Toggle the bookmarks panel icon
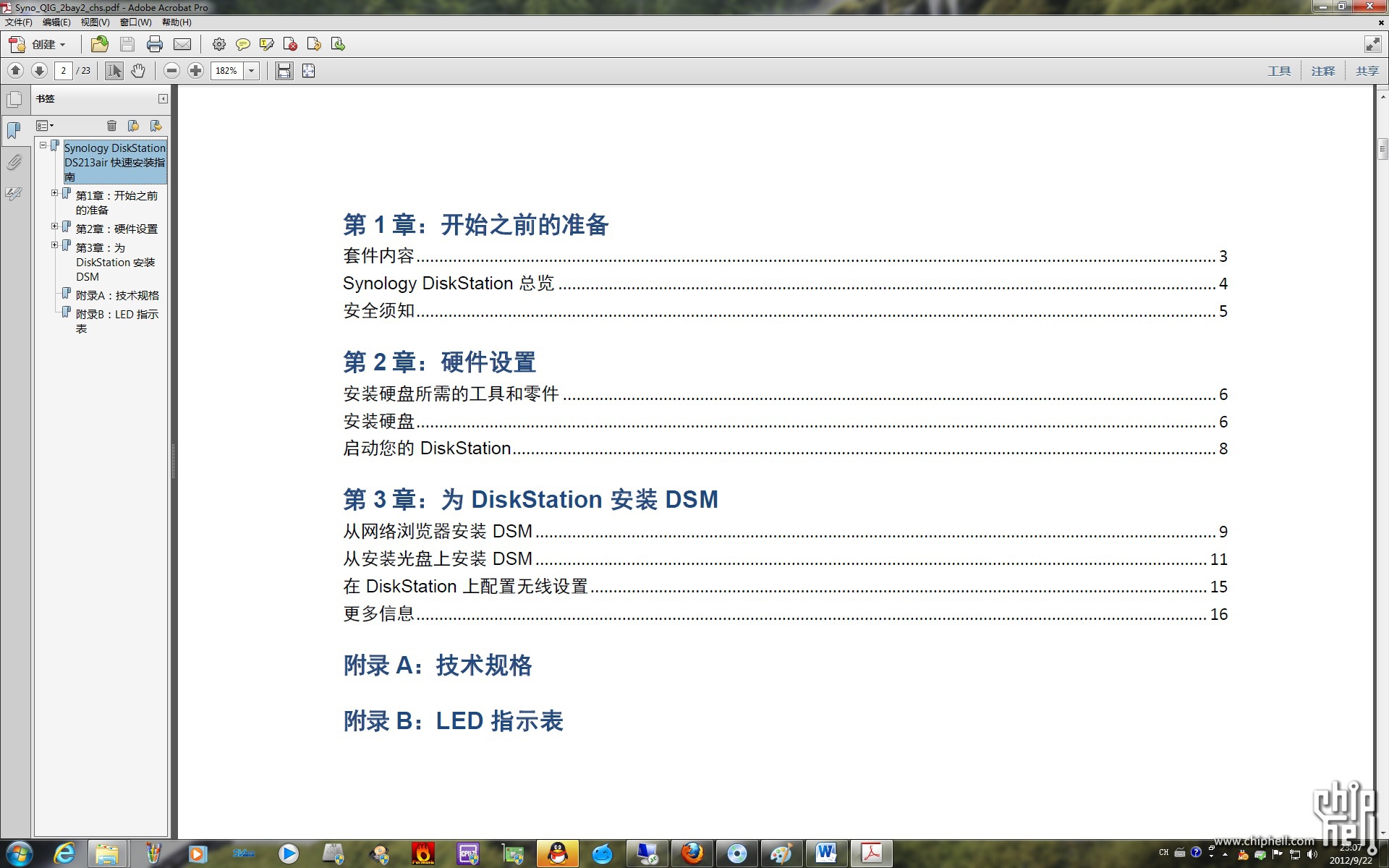Image resolution: width=1389 pixels, height=868 pixels. (14, 131)
